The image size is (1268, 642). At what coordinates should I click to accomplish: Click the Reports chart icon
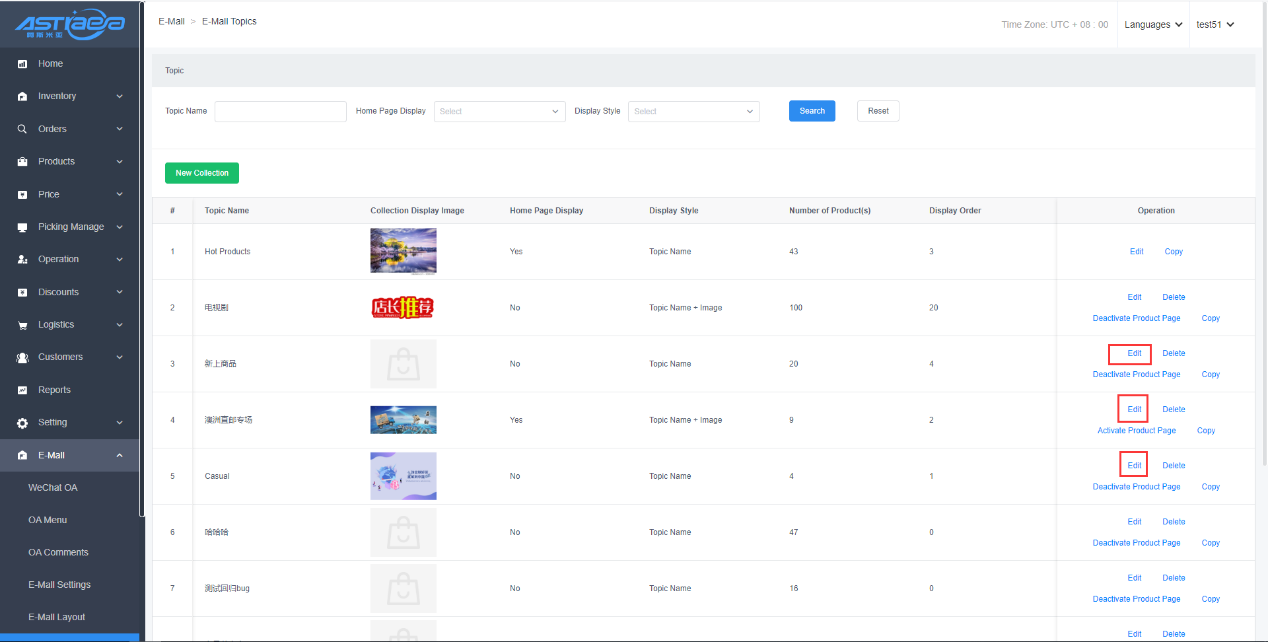(22, 390)
